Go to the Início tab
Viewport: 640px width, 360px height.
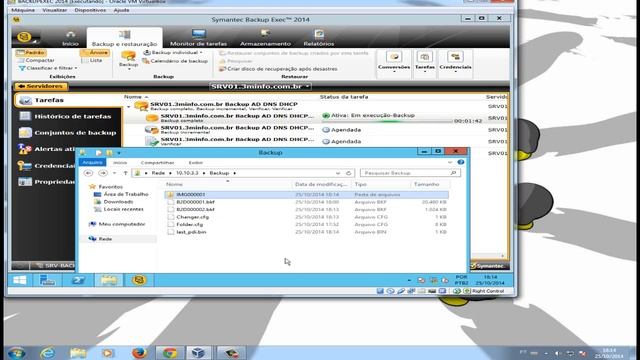click(x=70, y=38)
